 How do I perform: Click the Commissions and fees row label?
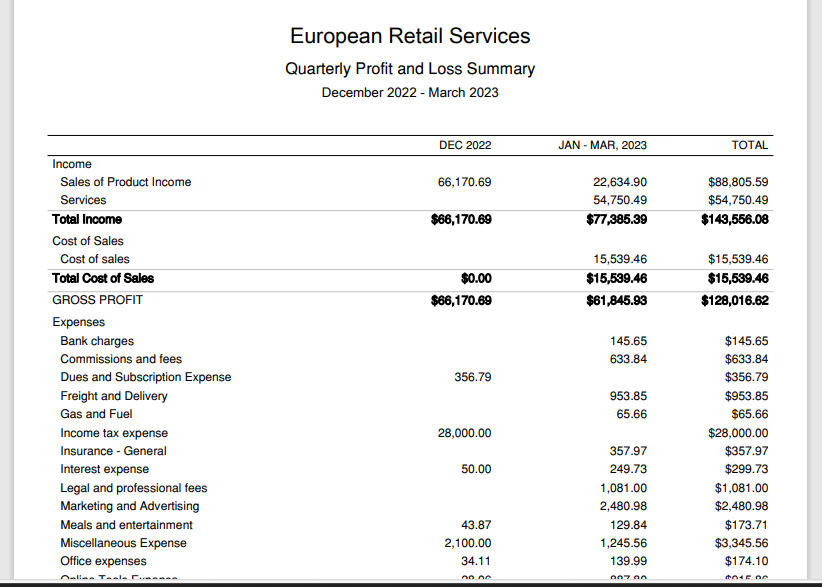[x=121, y=359]
